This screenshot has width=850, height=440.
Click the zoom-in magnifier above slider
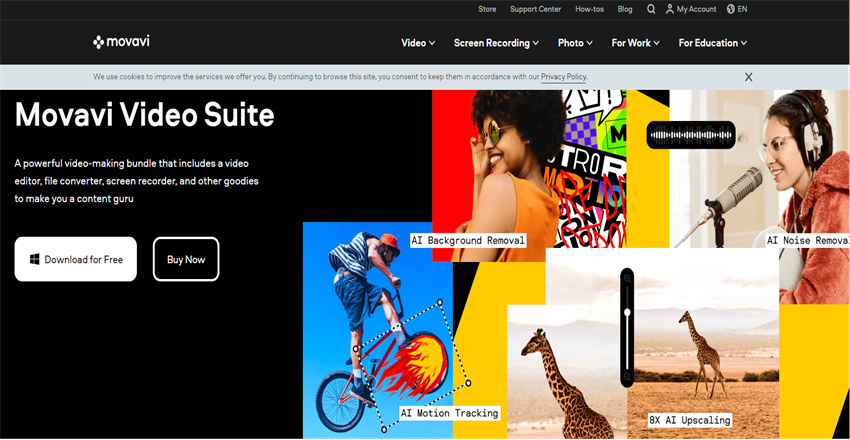(x=627, y=278)
